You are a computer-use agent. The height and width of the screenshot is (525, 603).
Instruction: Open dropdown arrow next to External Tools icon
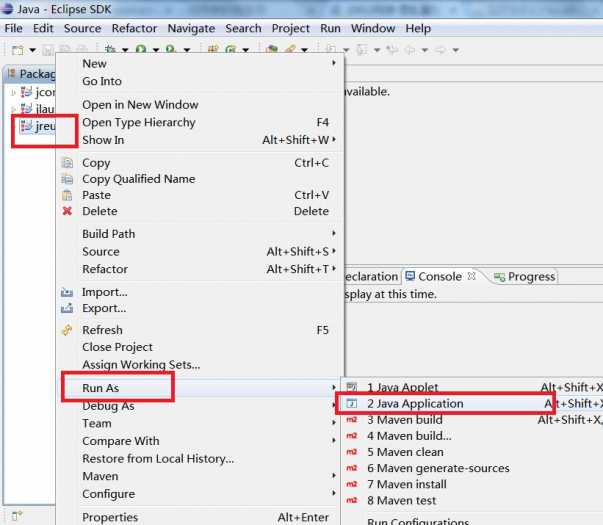(x=187, y=50)
